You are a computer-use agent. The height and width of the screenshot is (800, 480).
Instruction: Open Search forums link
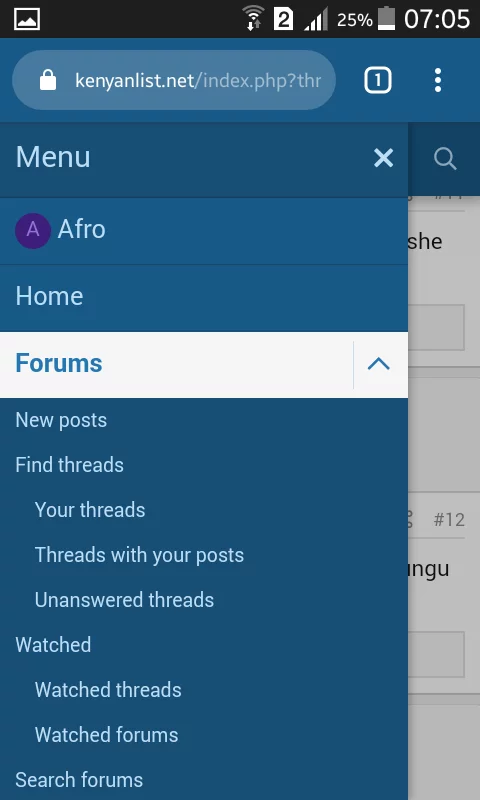click(x=79, y=780)
